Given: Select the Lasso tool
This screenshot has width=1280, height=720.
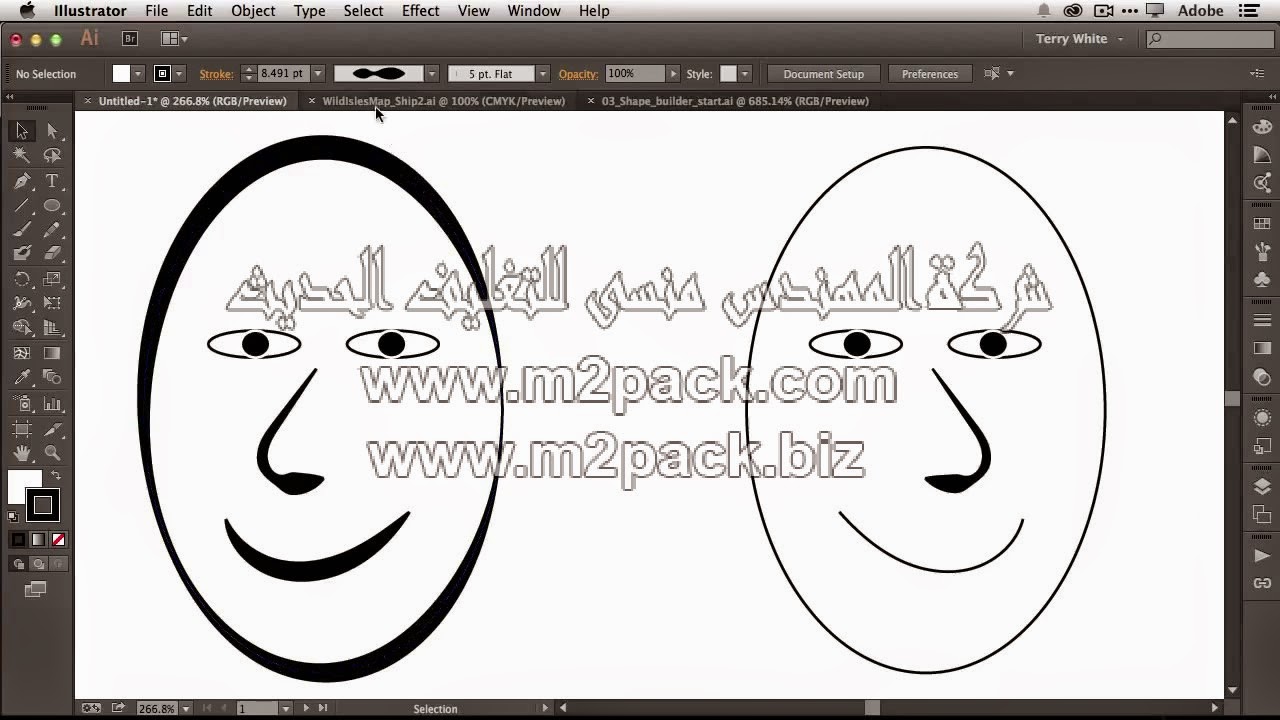Looking at the screenshot, I should pos(52,156).
